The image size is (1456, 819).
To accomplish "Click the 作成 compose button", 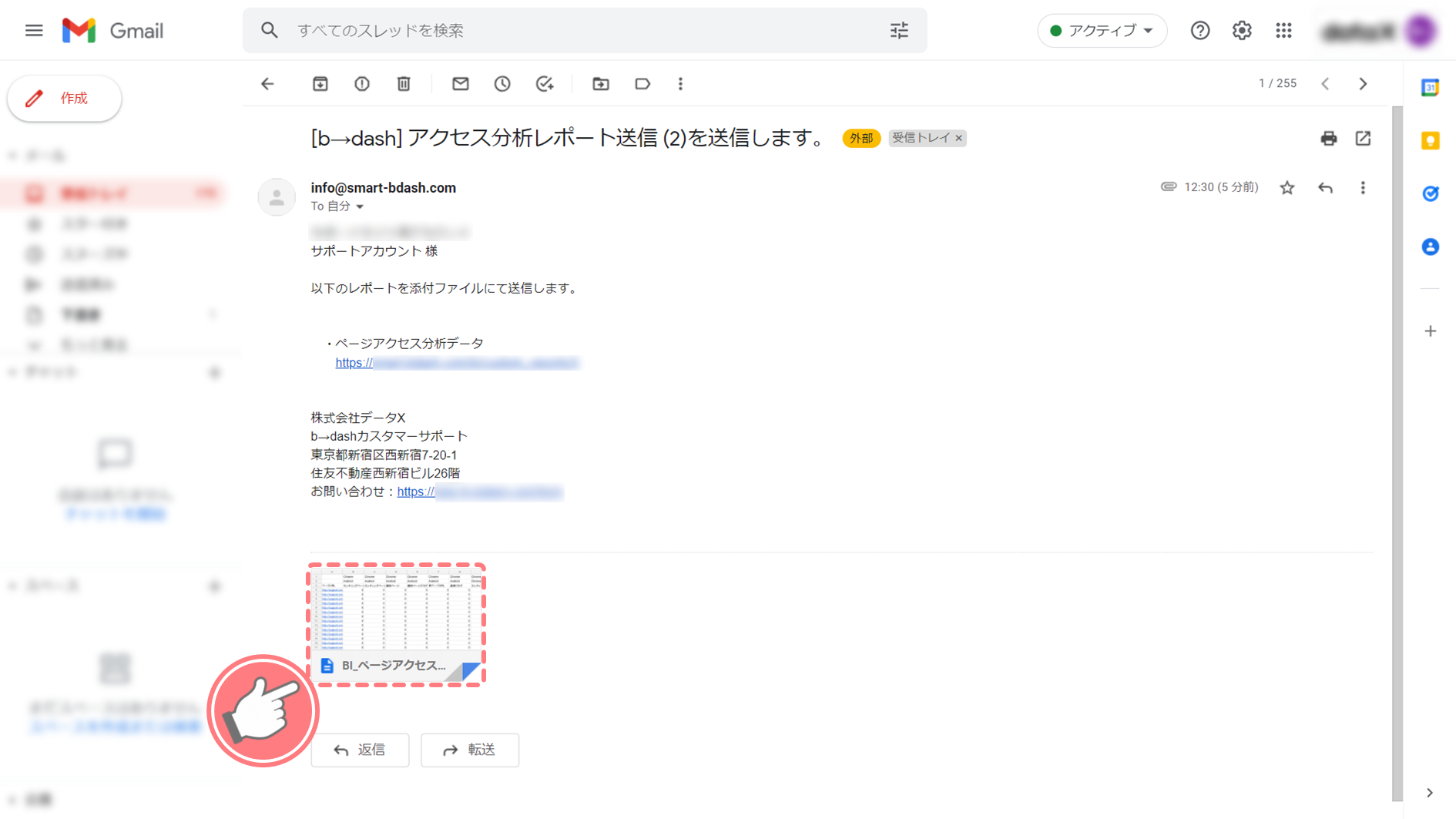I will point(65,98).
